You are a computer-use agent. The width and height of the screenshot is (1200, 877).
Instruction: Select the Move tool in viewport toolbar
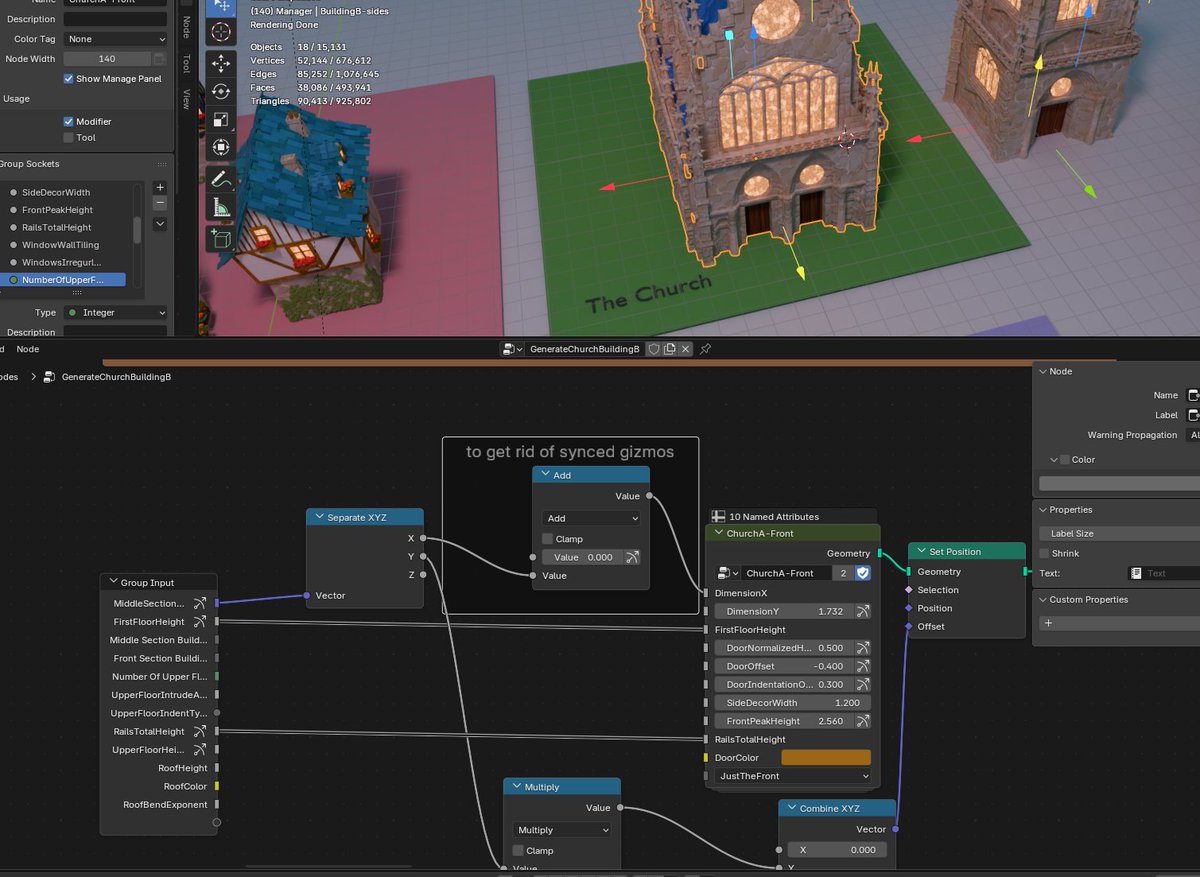(x=221, y=64)
